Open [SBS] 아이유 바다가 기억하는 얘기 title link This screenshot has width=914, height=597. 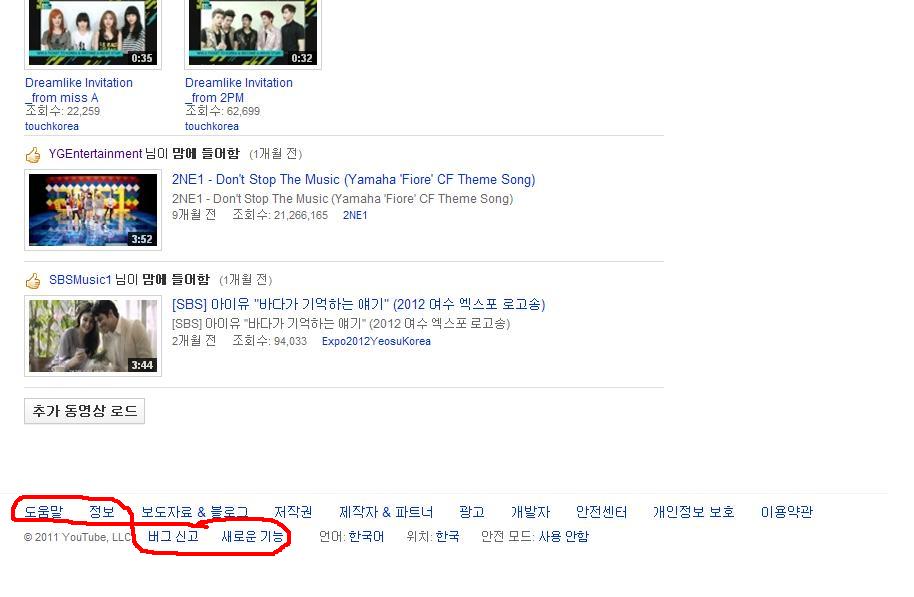point(358,304)
